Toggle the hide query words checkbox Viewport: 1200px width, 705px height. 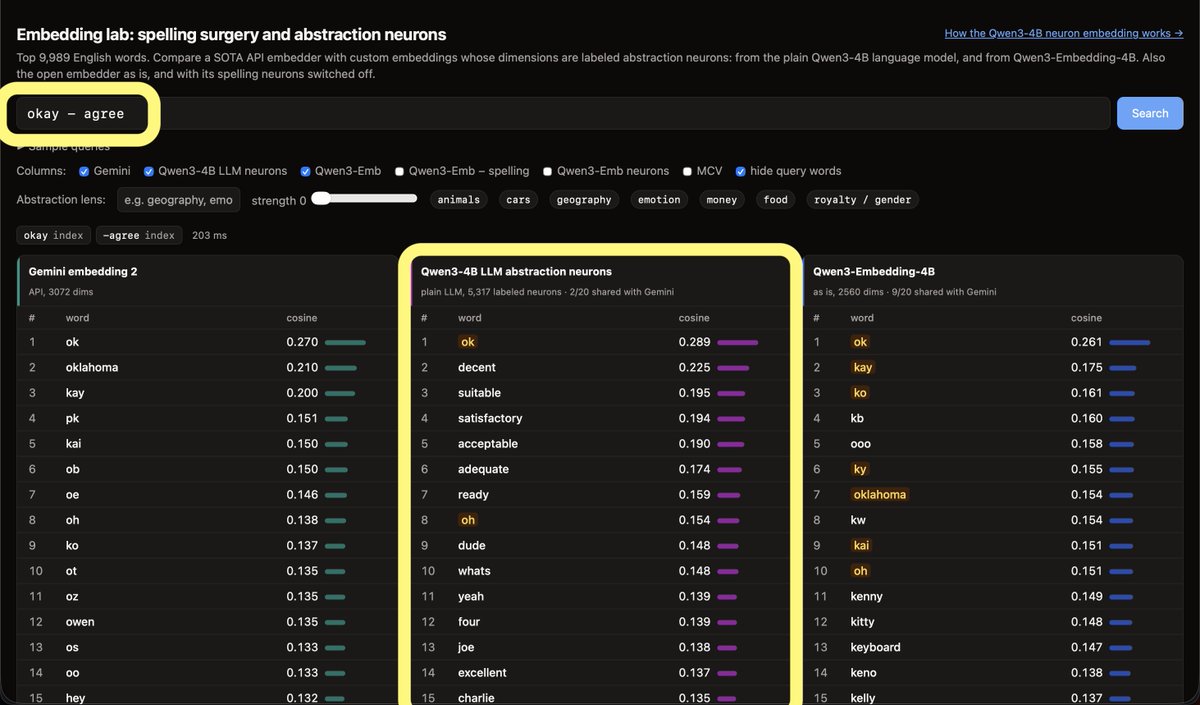(741, 171)
